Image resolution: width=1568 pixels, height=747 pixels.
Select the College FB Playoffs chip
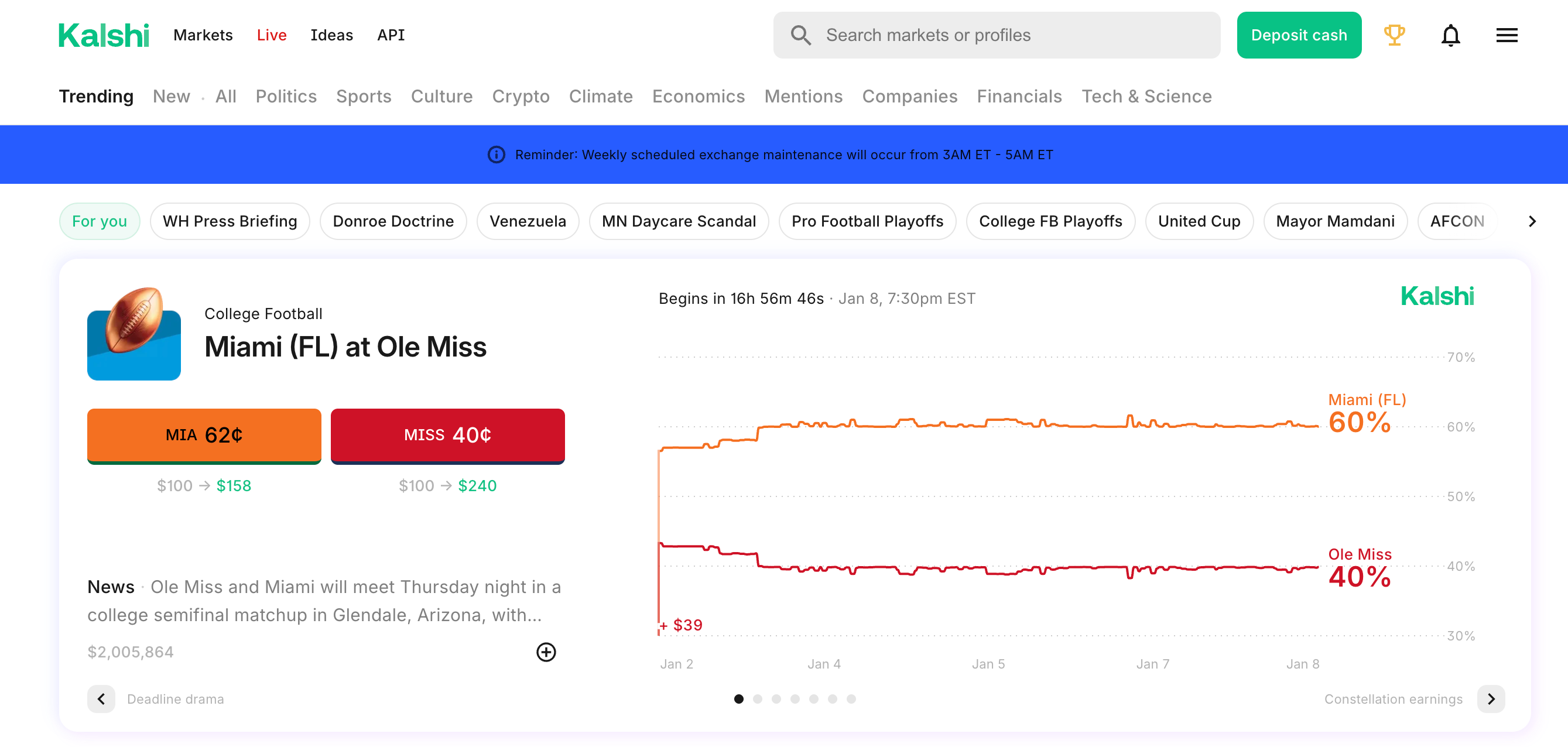click(1050, 221)
